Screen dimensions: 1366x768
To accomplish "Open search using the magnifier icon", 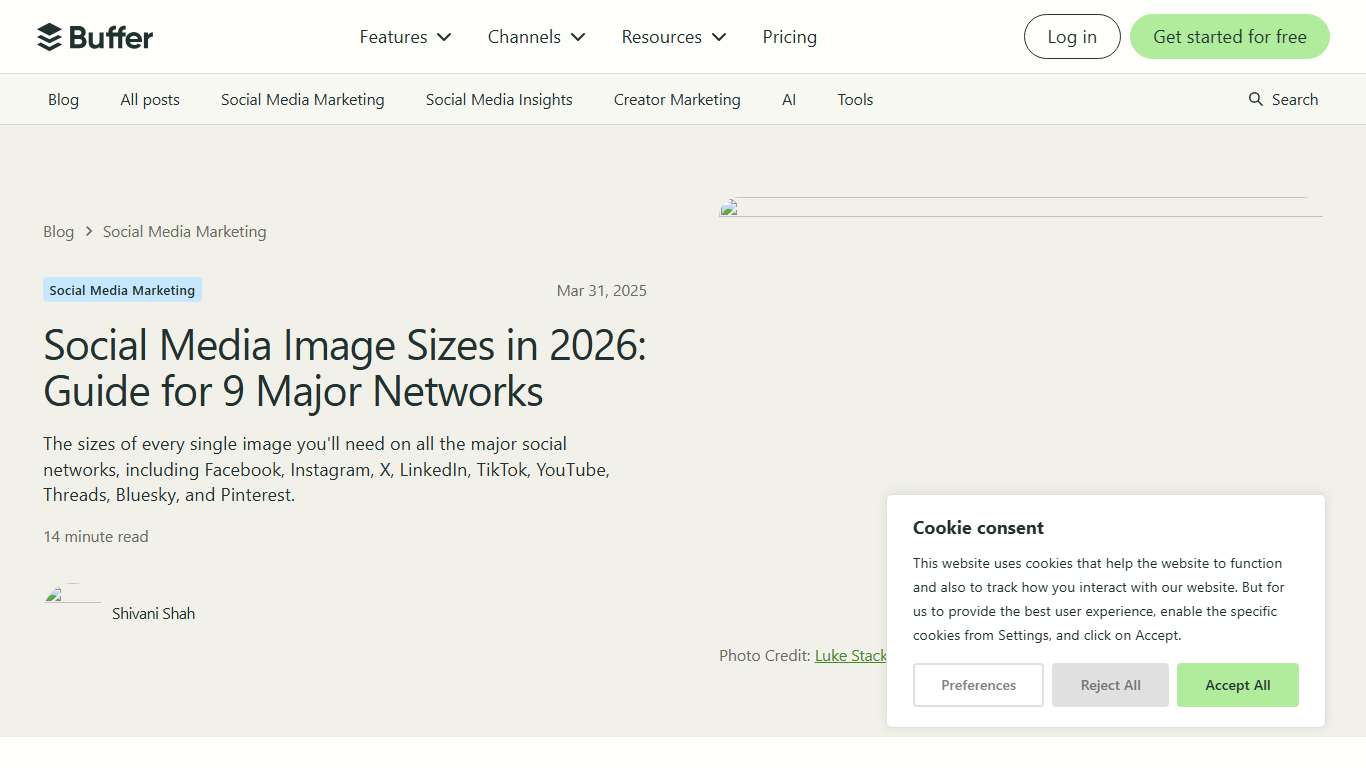I will [x=1254, y=99].
